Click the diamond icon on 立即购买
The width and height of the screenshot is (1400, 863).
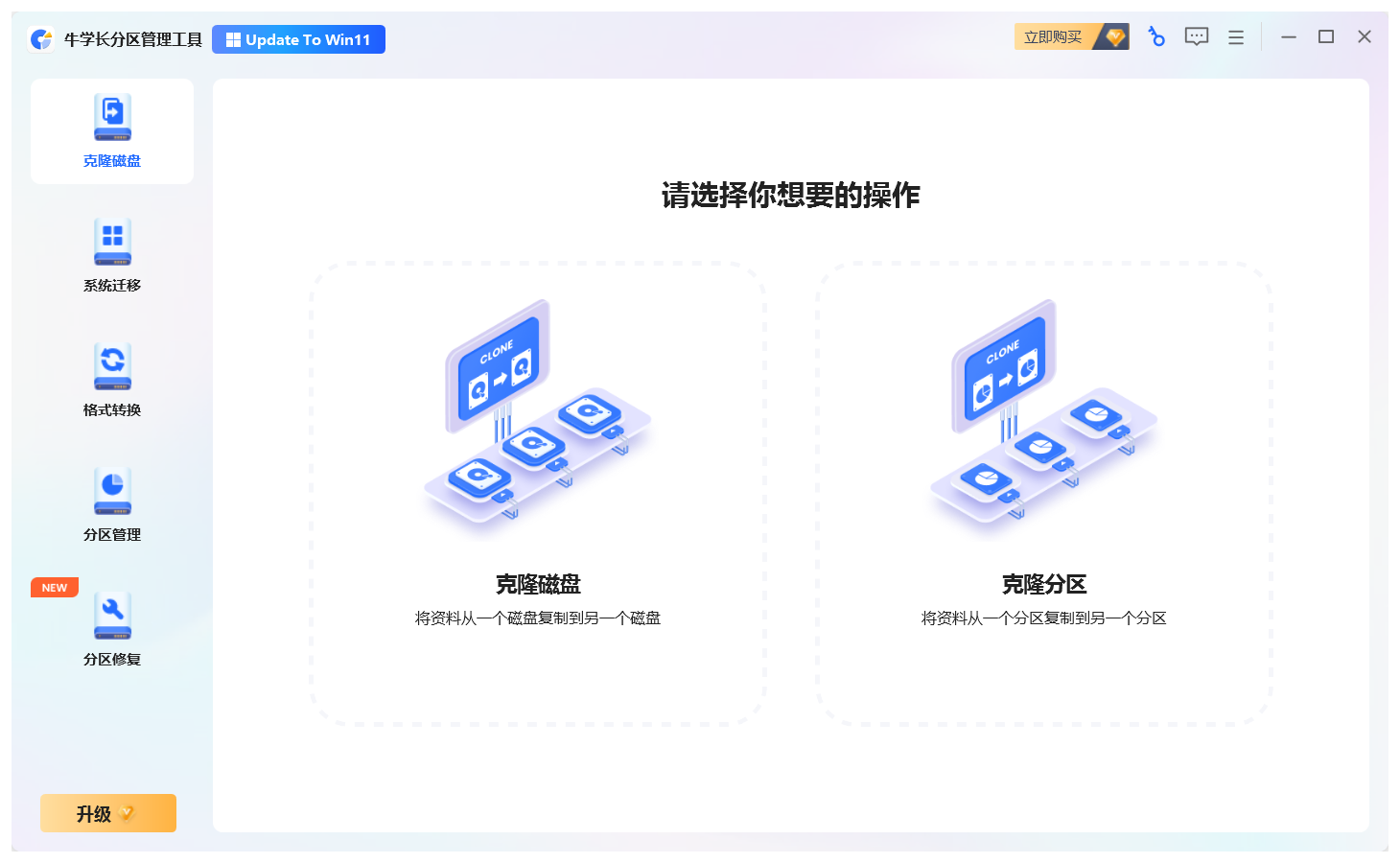[1114, 36]
